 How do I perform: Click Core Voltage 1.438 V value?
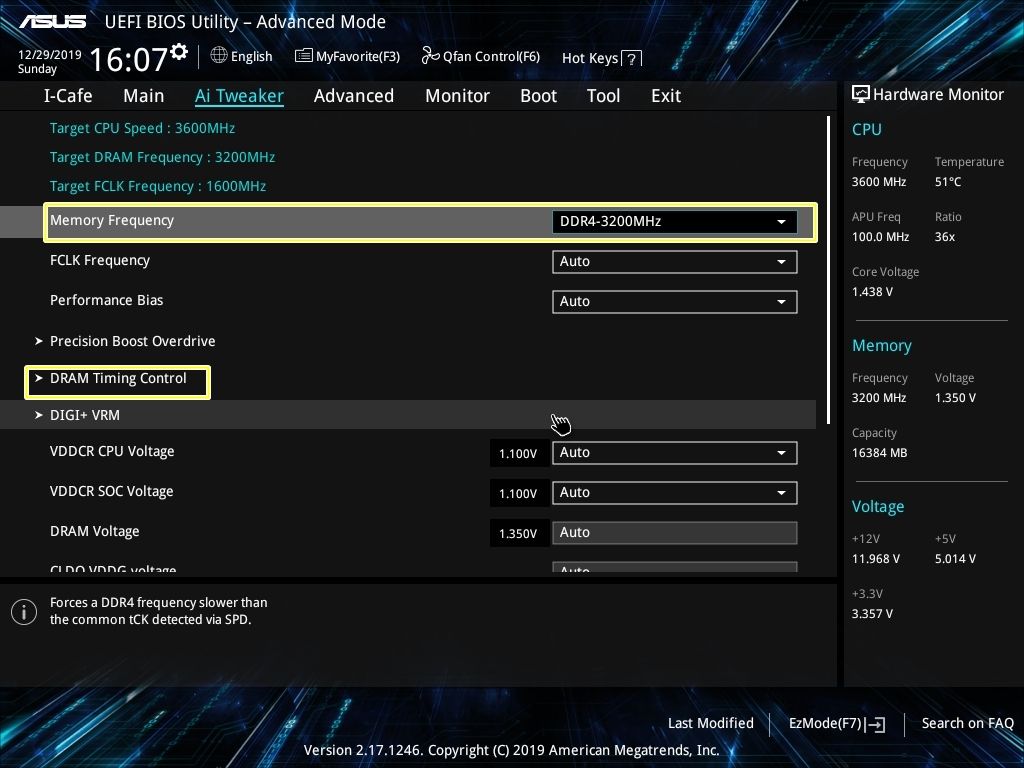pos(872,292)
